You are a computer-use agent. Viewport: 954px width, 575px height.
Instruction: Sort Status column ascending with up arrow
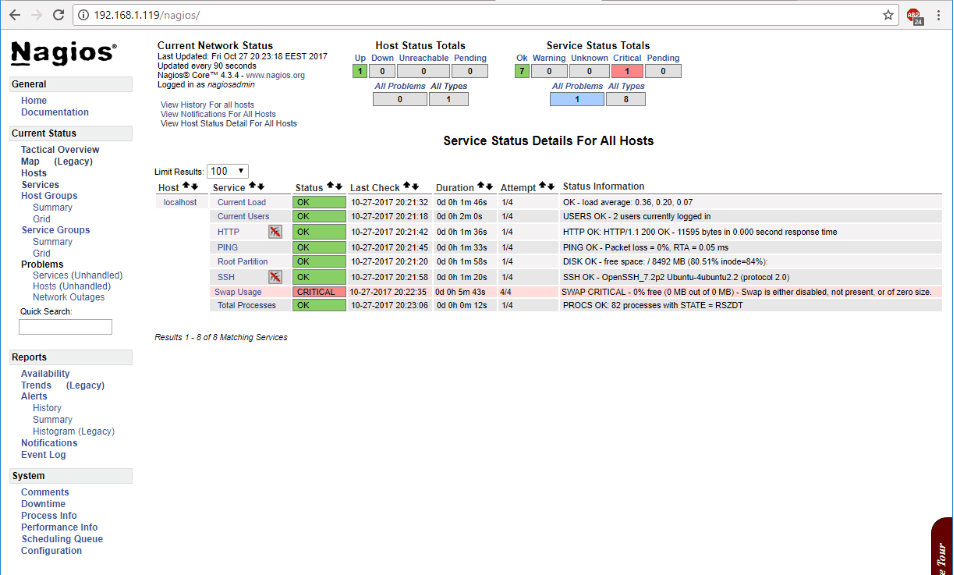(330, 186)
